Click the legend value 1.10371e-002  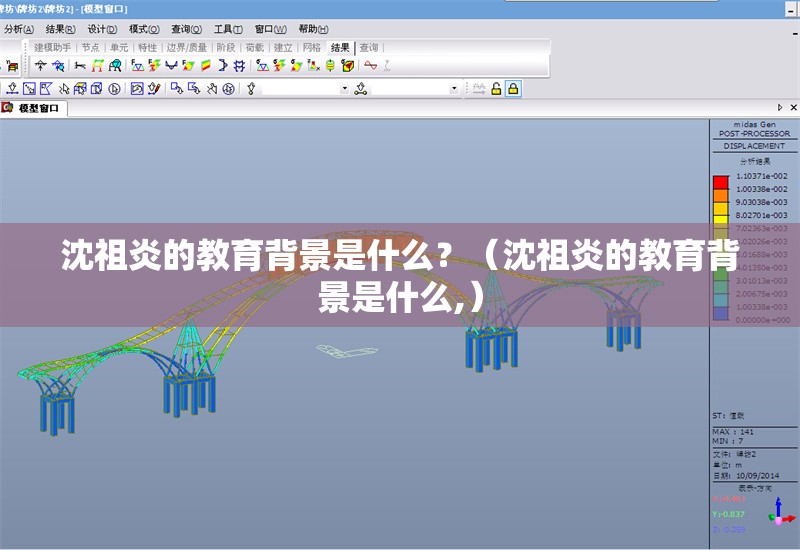point(761,176)
